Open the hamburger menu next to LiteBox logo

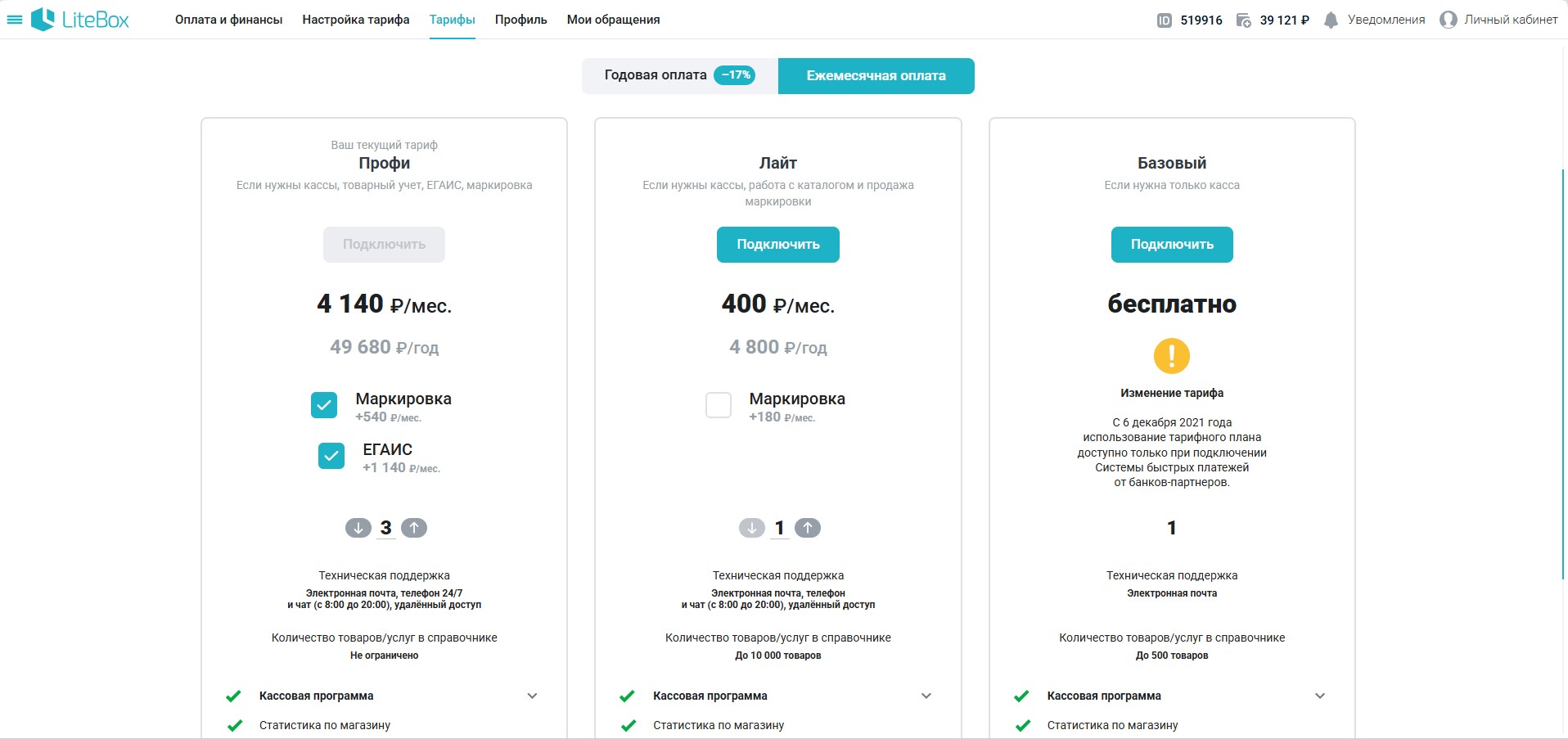(14, 20)
